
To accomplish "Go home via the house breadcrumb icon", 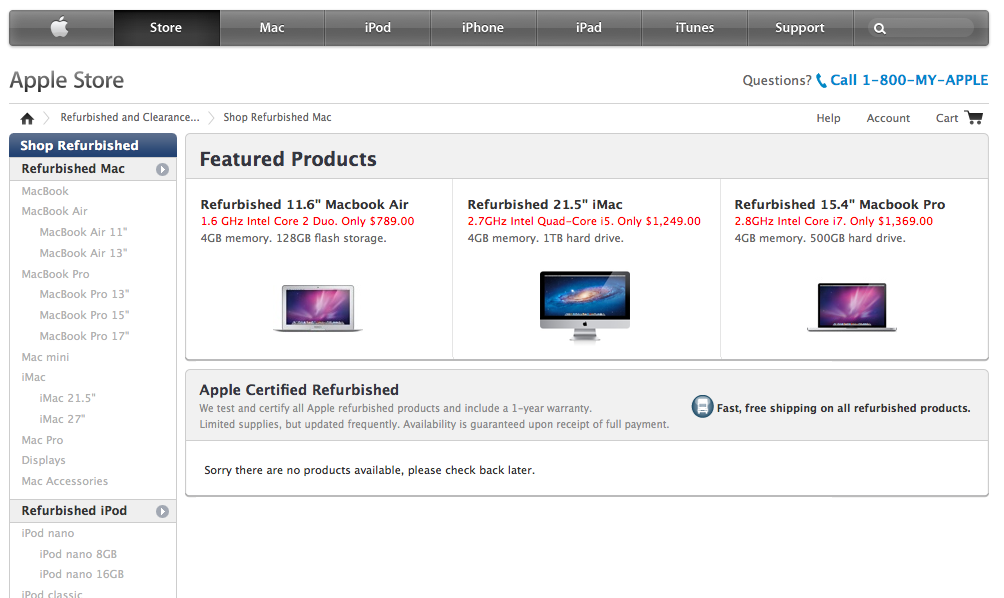I will pos(27,118).
